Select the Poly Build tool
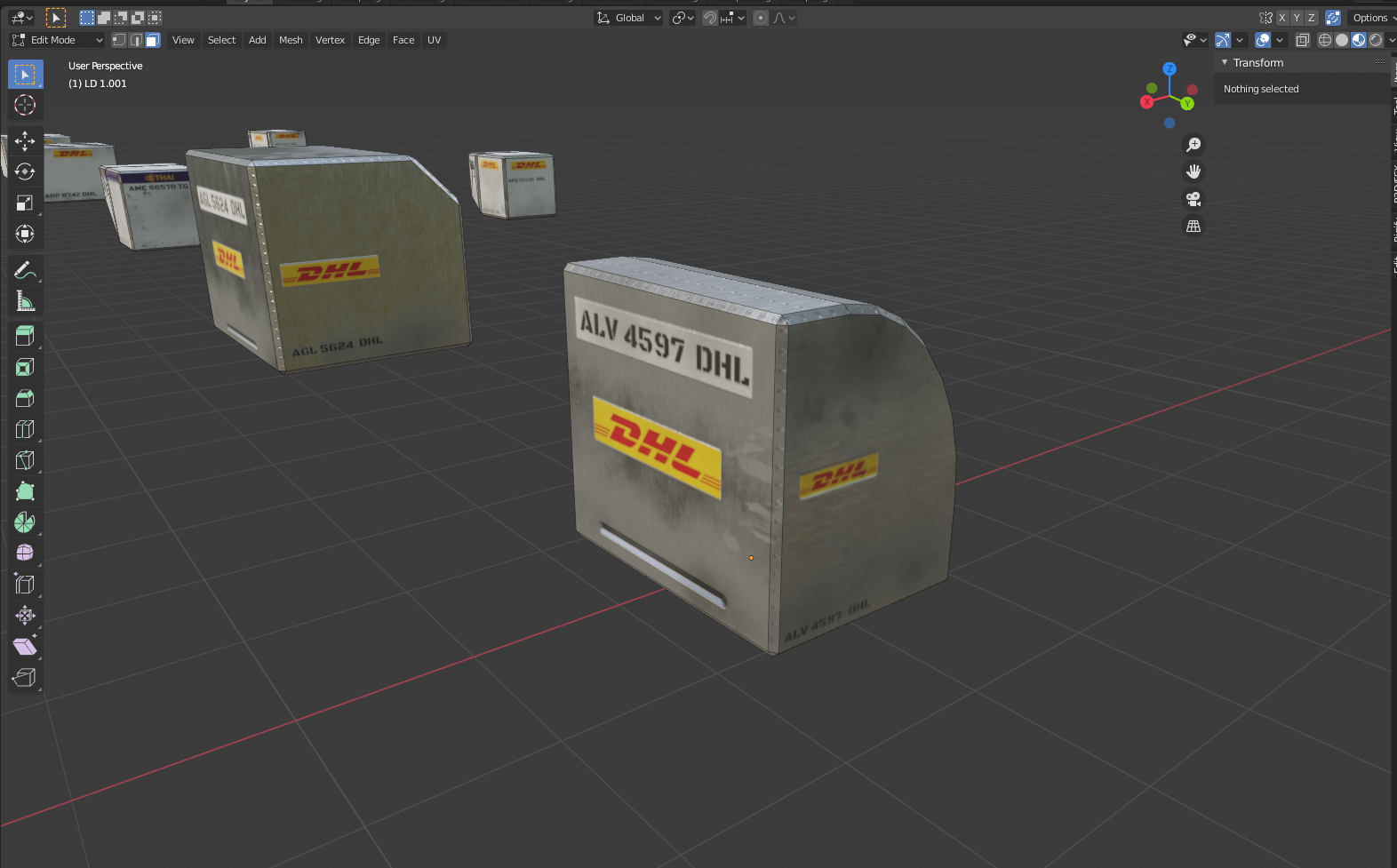 coord(25,491)
